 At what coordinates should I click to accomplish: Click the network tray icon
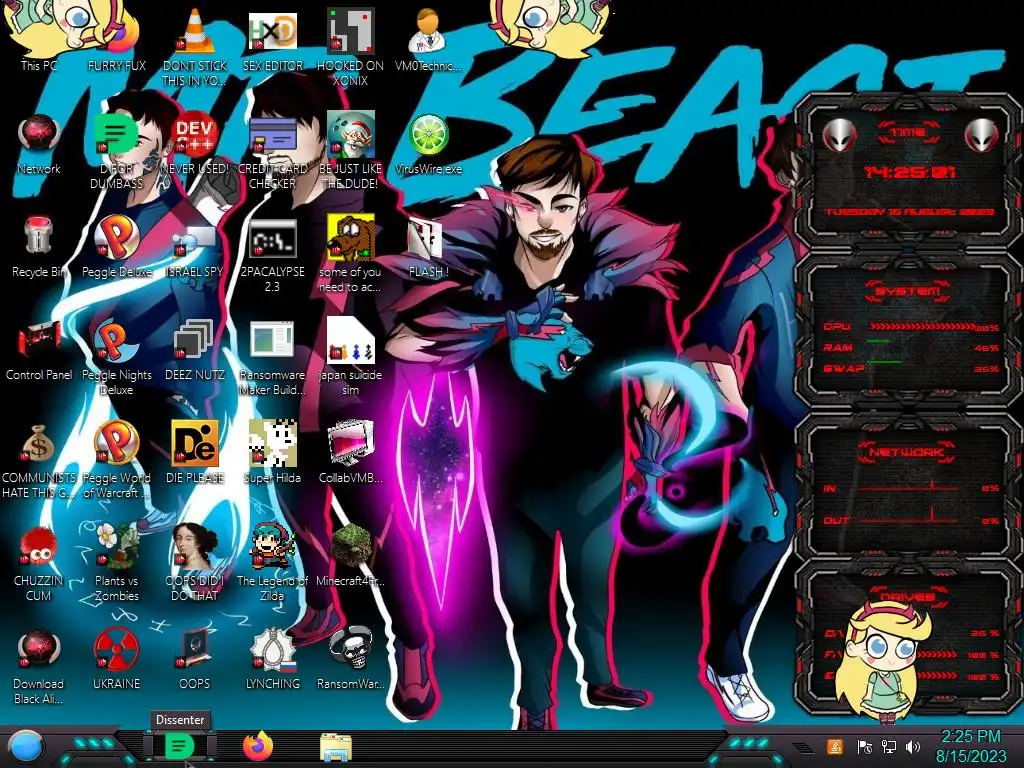889,746
